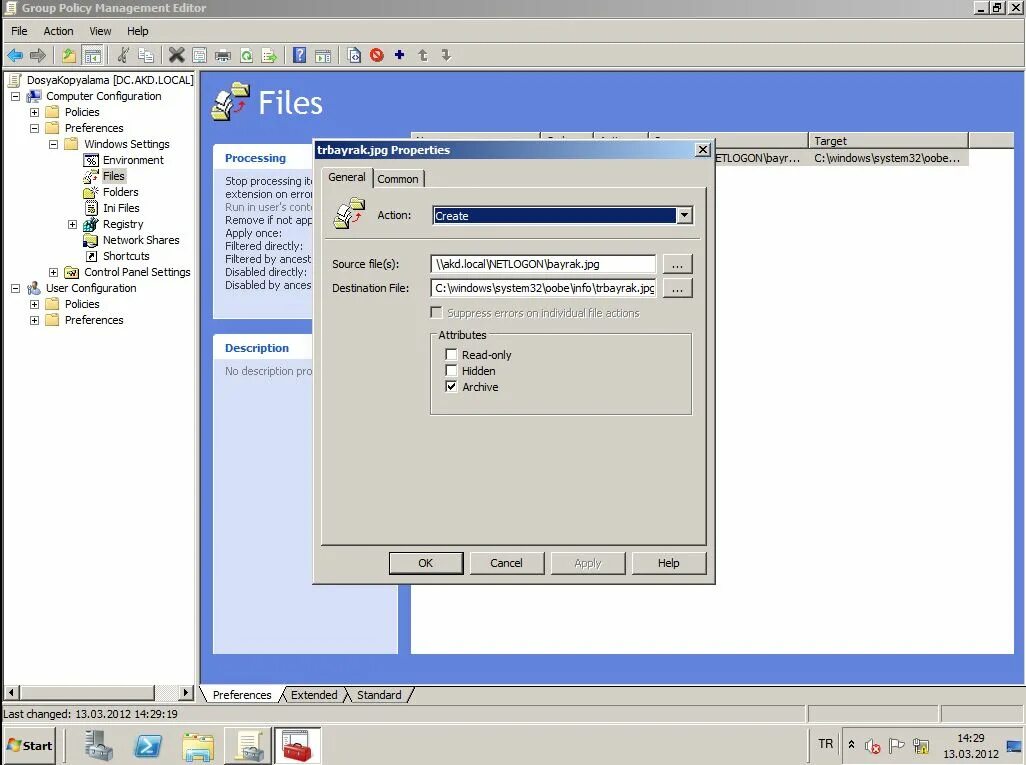Click the Copy toolbar icon
1026x765 pixels.
click(148, 55)
